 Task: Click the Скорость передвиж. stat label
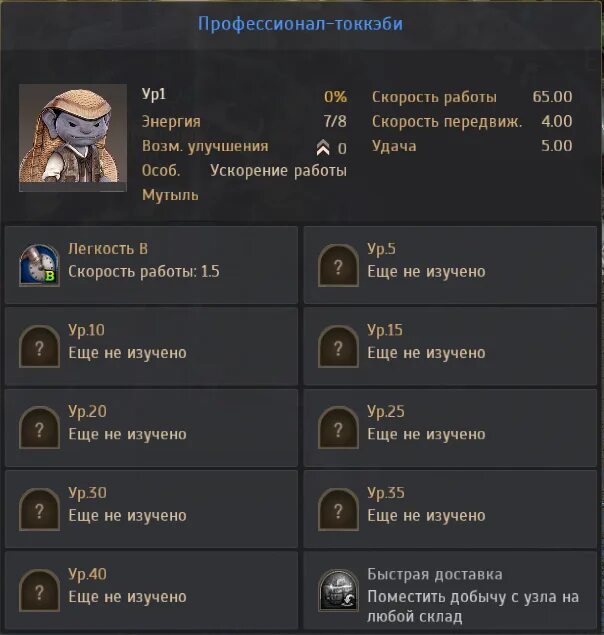click(x=447, y=121)
